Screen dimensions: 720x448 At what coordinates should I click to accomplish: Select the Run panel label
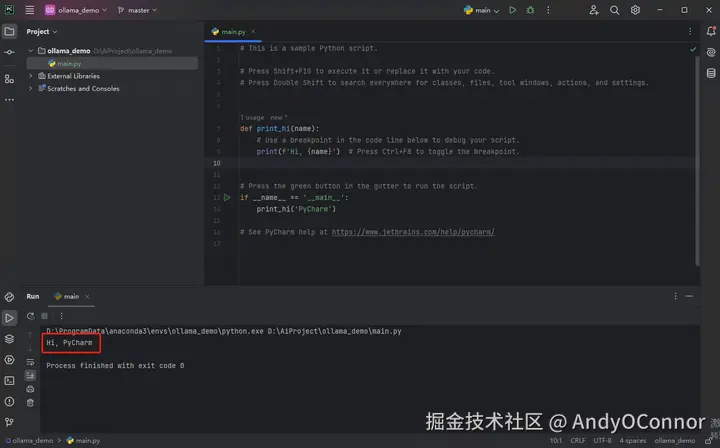(x=33, y=297)
